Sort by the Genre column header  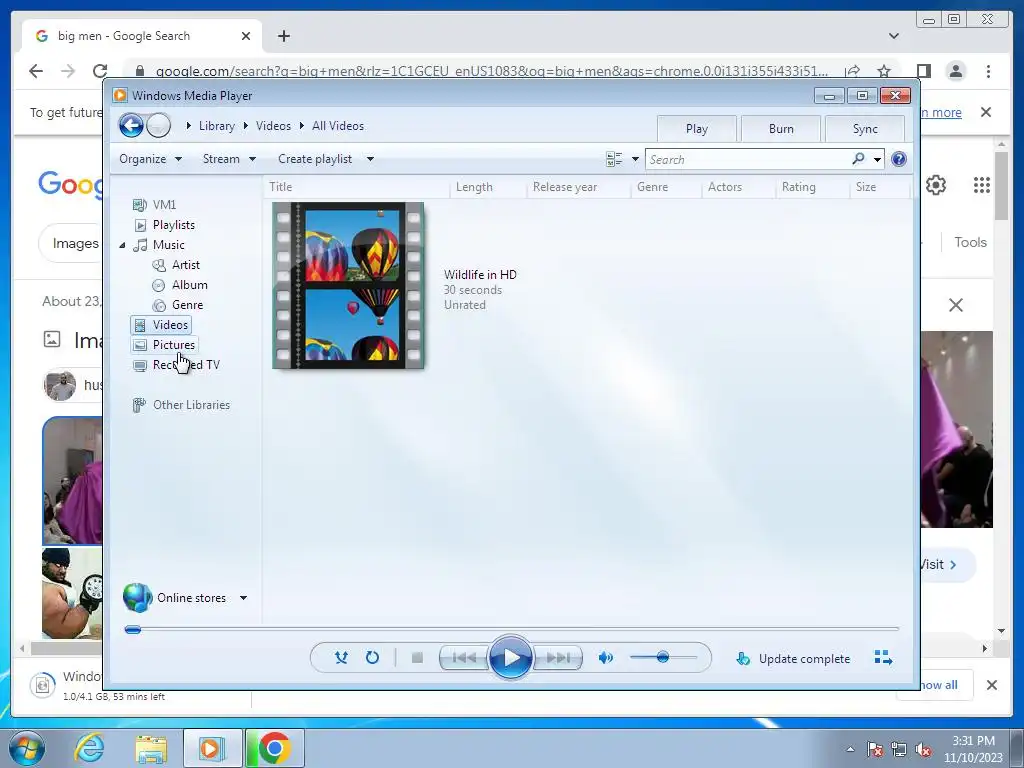coord(666,187)
